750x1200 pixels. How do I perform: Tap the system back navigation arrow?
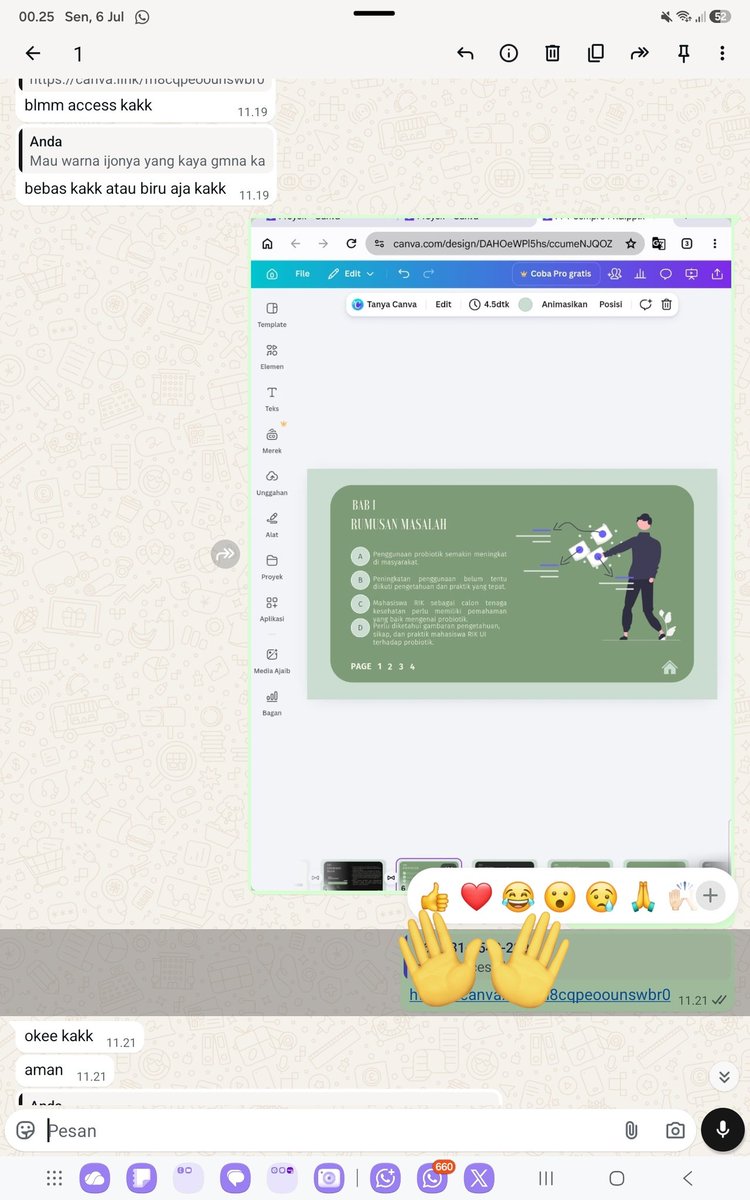pyautogui.click(x=687, y=1178)
